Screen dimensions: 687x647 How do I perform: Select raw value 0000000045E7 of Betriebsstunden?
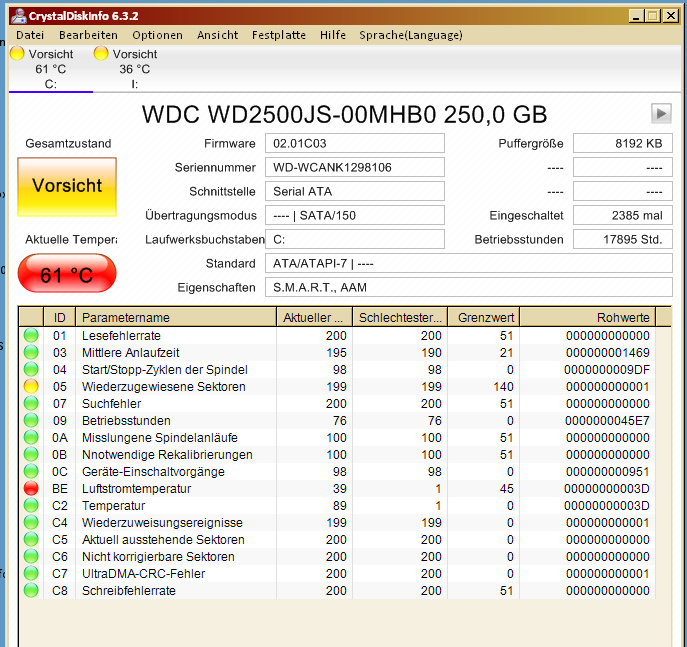tap(607, 421)
